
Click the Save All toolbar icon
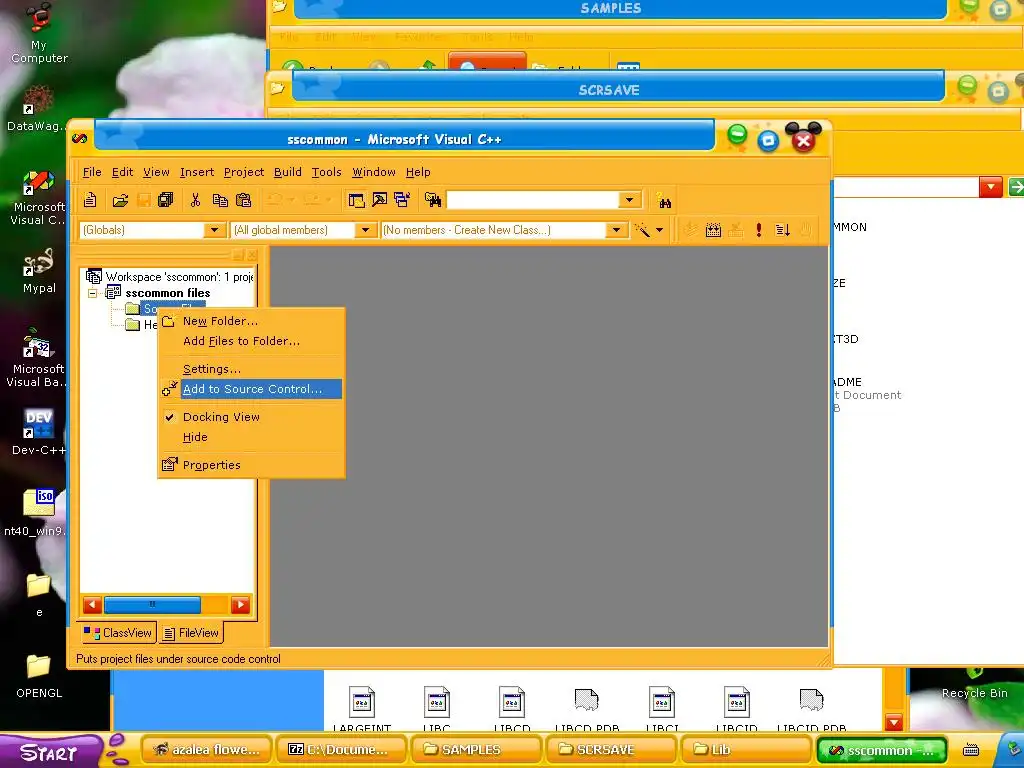[166, 200]
